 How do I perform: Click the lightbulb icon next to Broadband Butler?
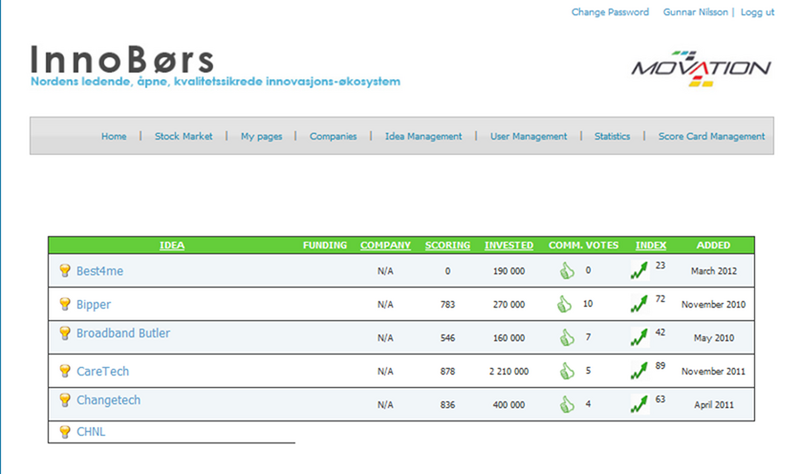(65, 333)
